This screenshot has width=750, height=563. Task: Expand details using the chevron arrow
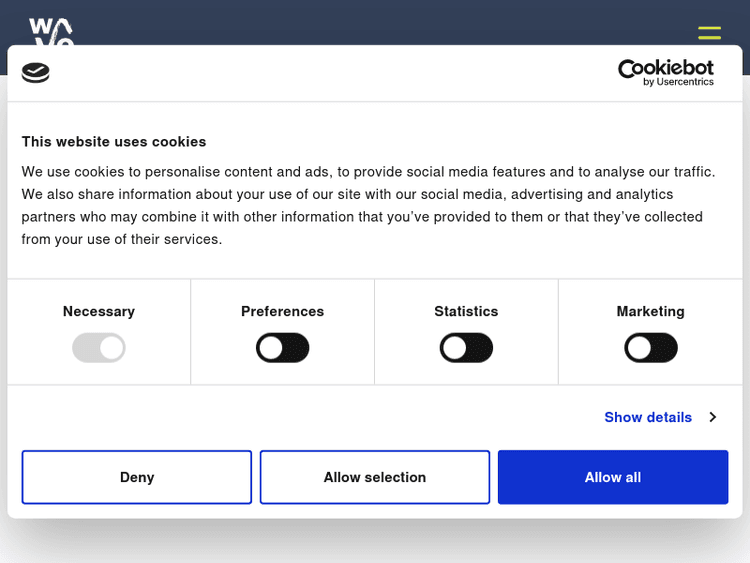(712, 417)
